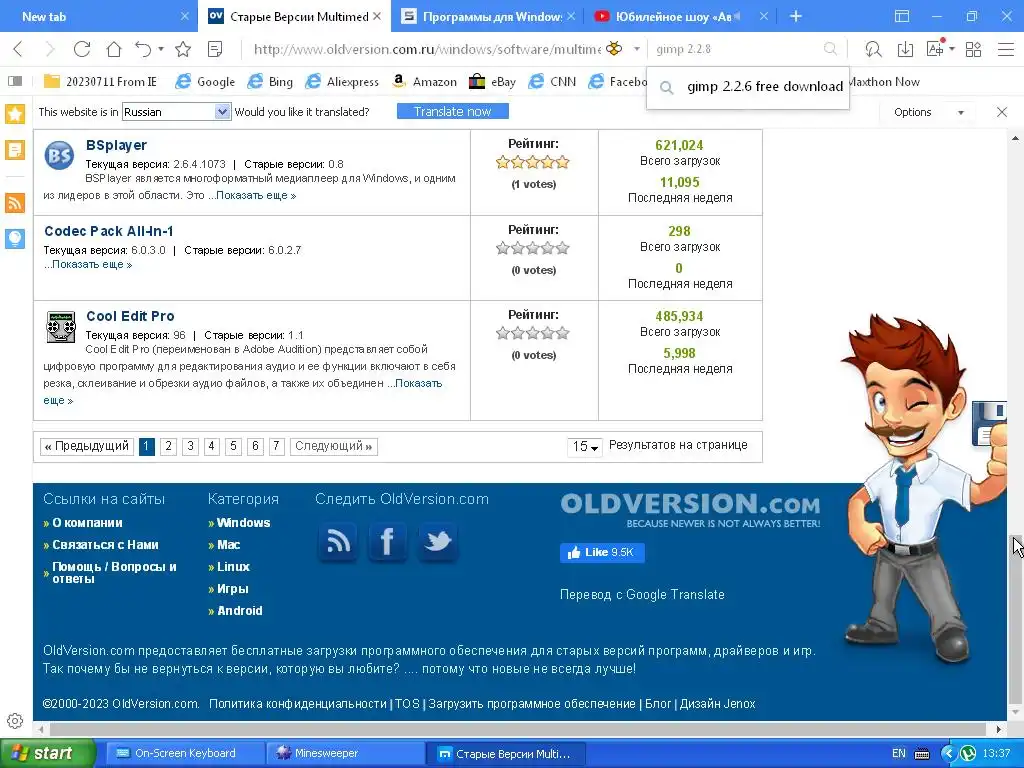Open the main hamburger menu
The height and width of the screenshot is (768, 1024).
click(1006, 49)
